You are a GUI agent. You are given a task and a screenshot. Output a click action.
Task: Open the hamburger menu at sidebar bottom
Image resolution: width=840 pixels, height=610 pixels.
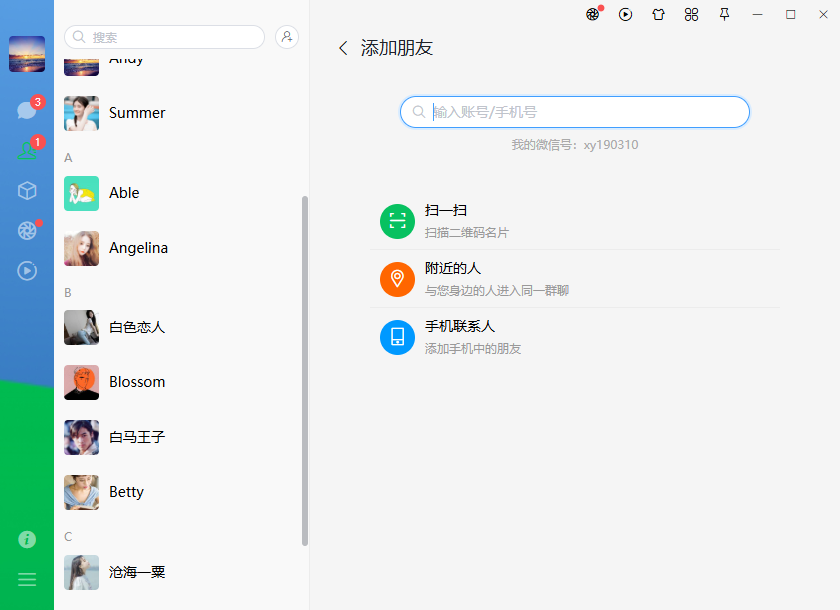(27, 579)
